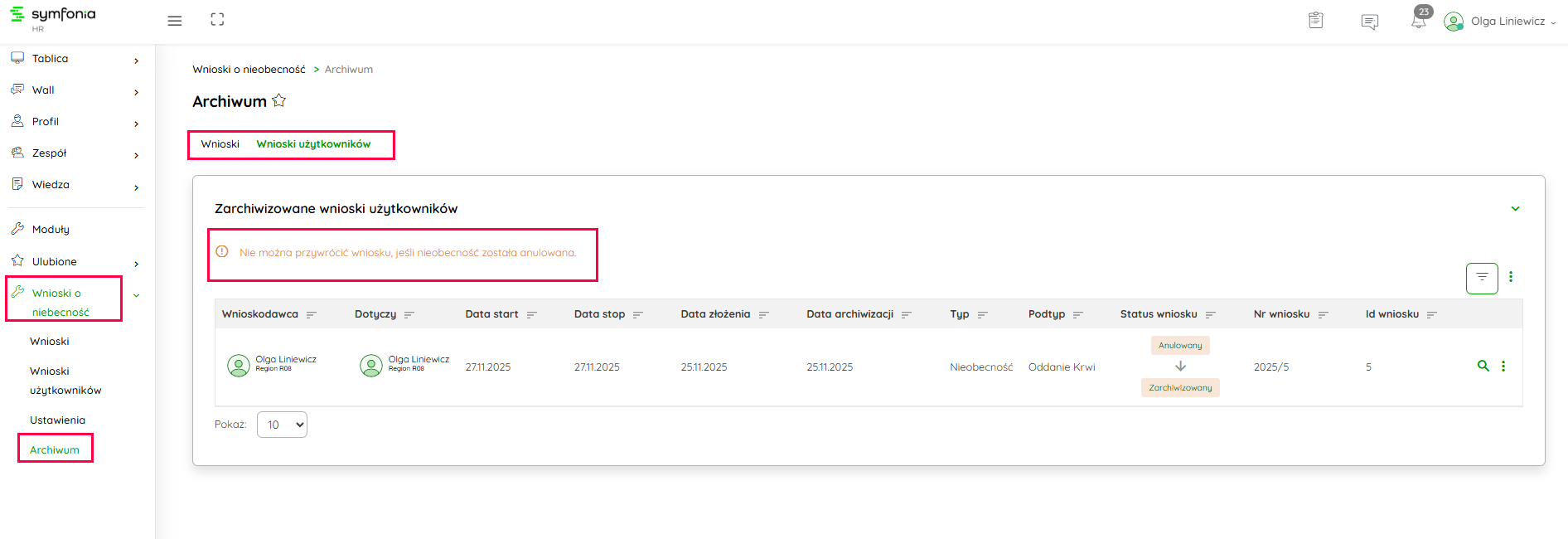Open the Pokaż rows-per-page dropdown
Screen dimensions: 1568x539
point(282,425)
